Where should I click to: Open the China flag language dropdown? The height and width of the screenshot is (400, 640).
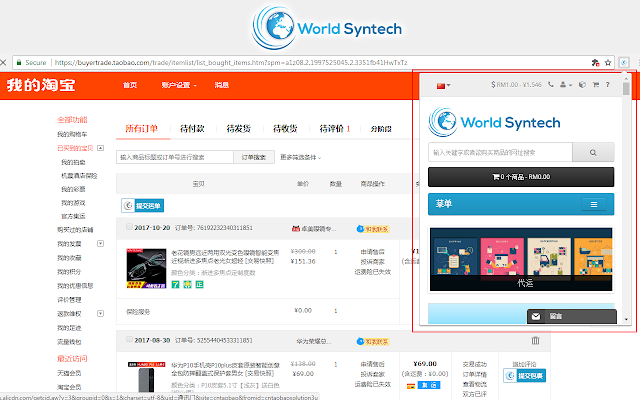[x=443, y=85]
